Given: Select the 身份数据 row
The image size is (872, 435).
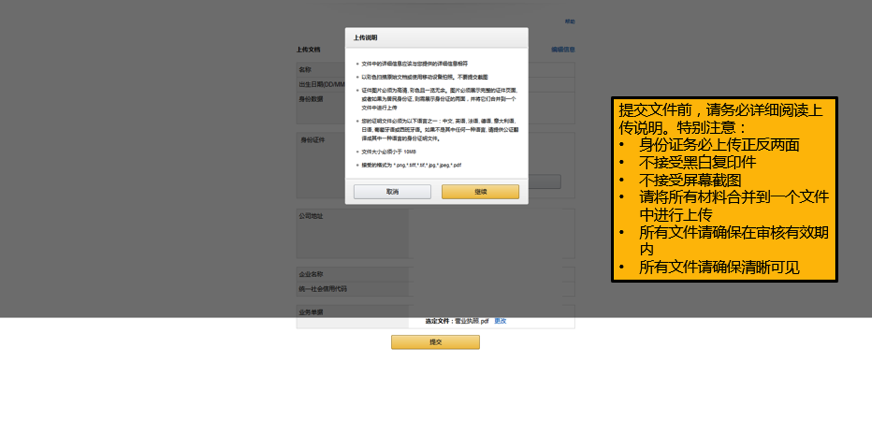Looking at the screenshot, I should click(311, 99).
